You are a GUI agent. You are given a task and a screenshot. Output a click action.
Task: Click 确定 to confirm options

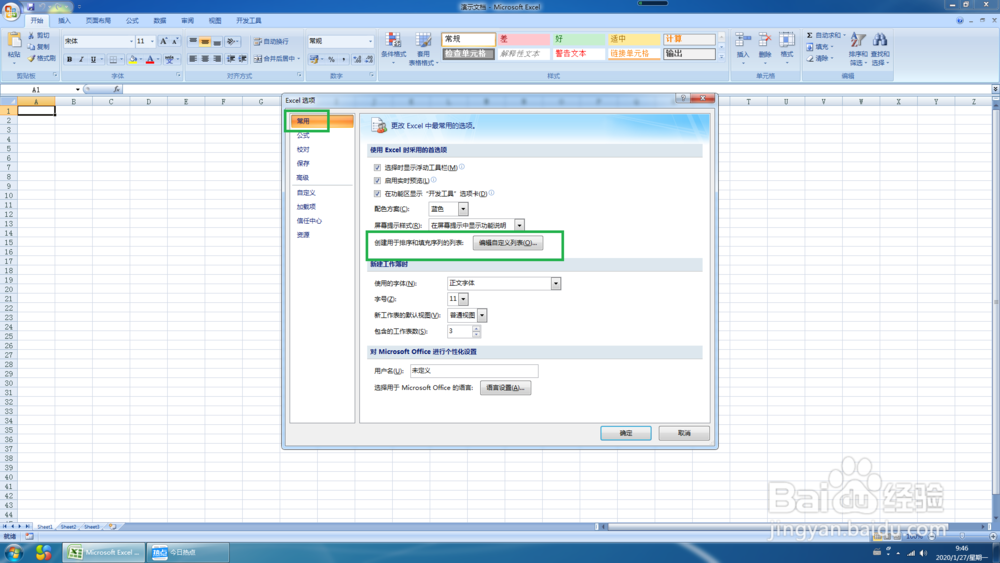tap(626, 433)
